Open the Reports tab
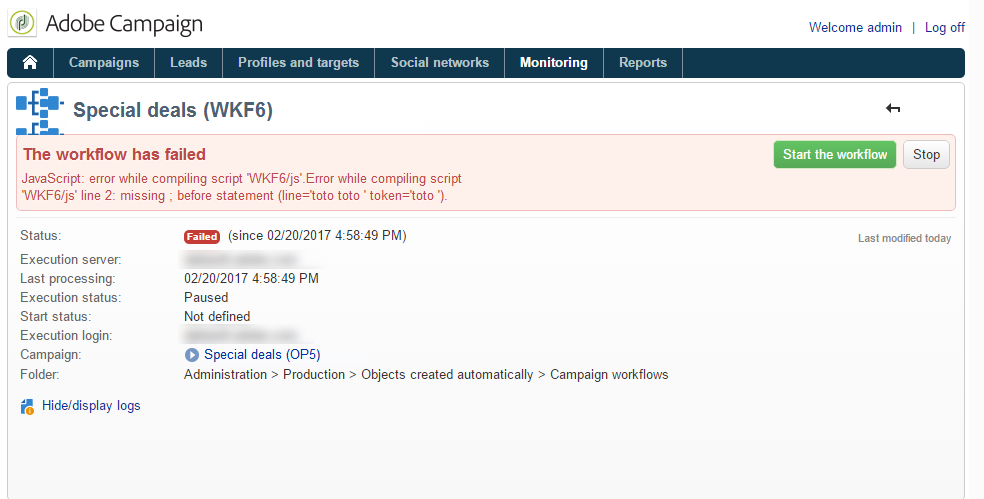 click(643, 63)
